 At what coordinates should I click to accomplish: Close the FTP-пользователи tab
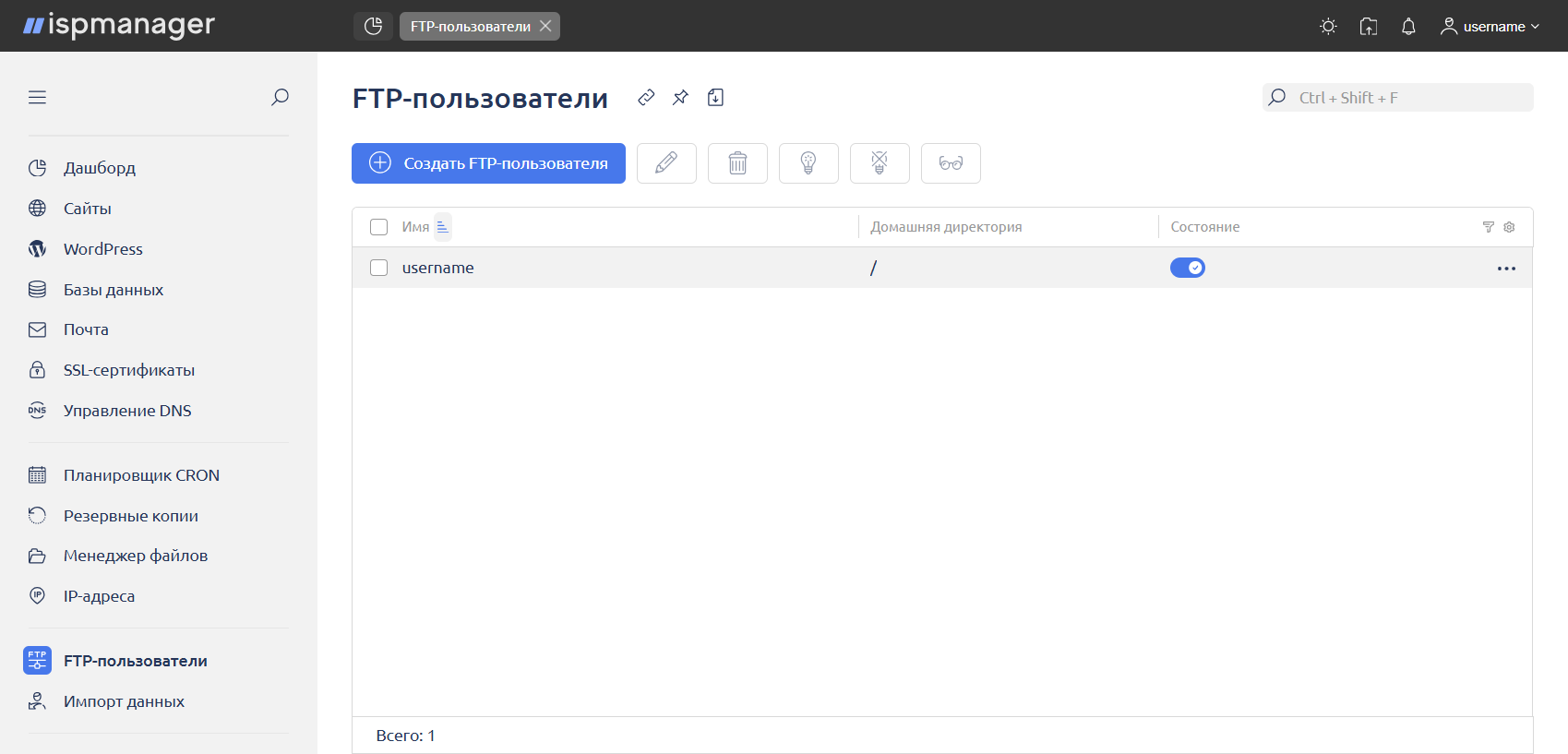pyautogui.click(x=545, y=26)
